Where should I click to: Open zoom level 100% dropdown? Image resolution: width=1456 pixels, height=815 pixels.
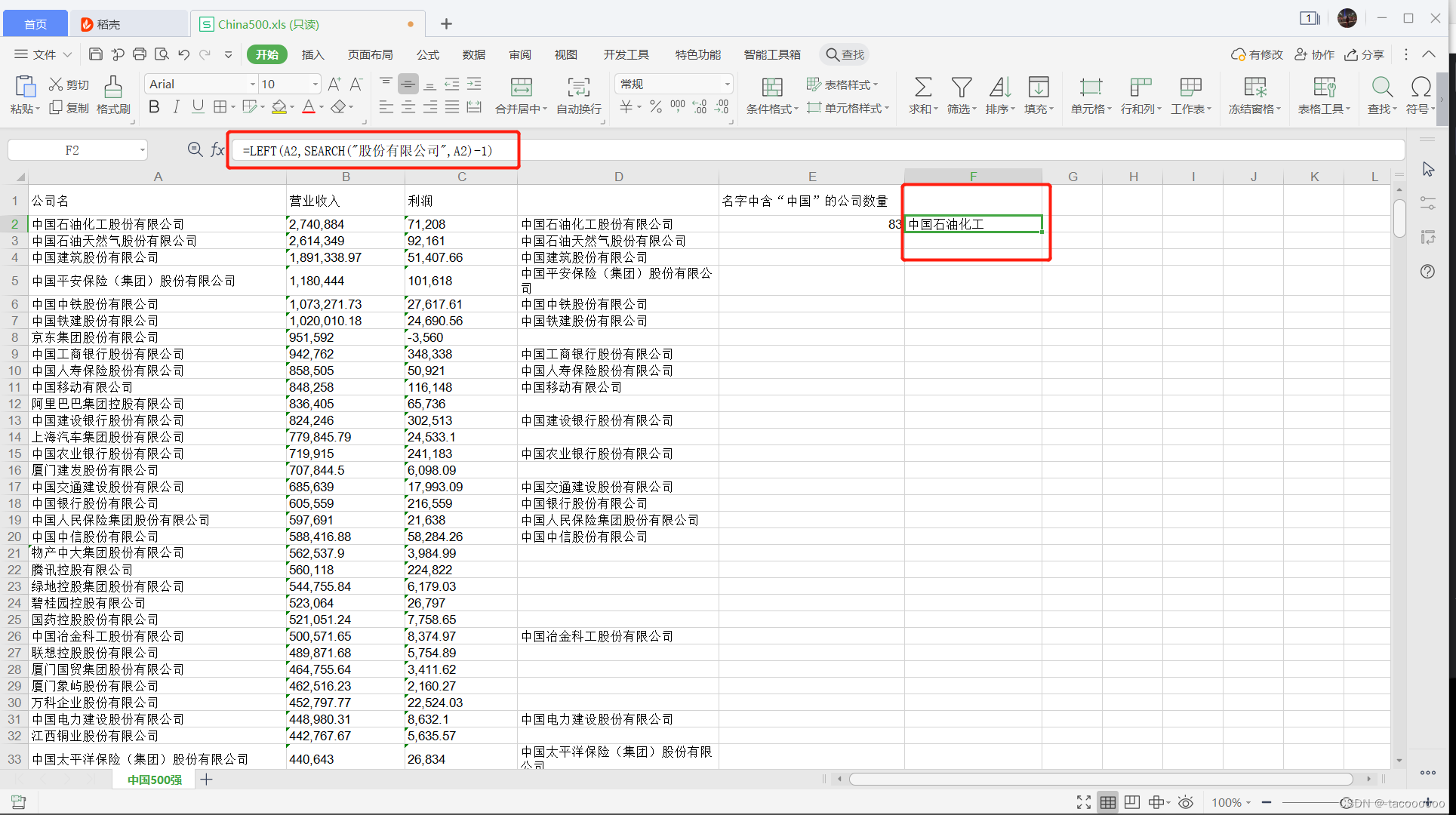[x=1232, y=802]
